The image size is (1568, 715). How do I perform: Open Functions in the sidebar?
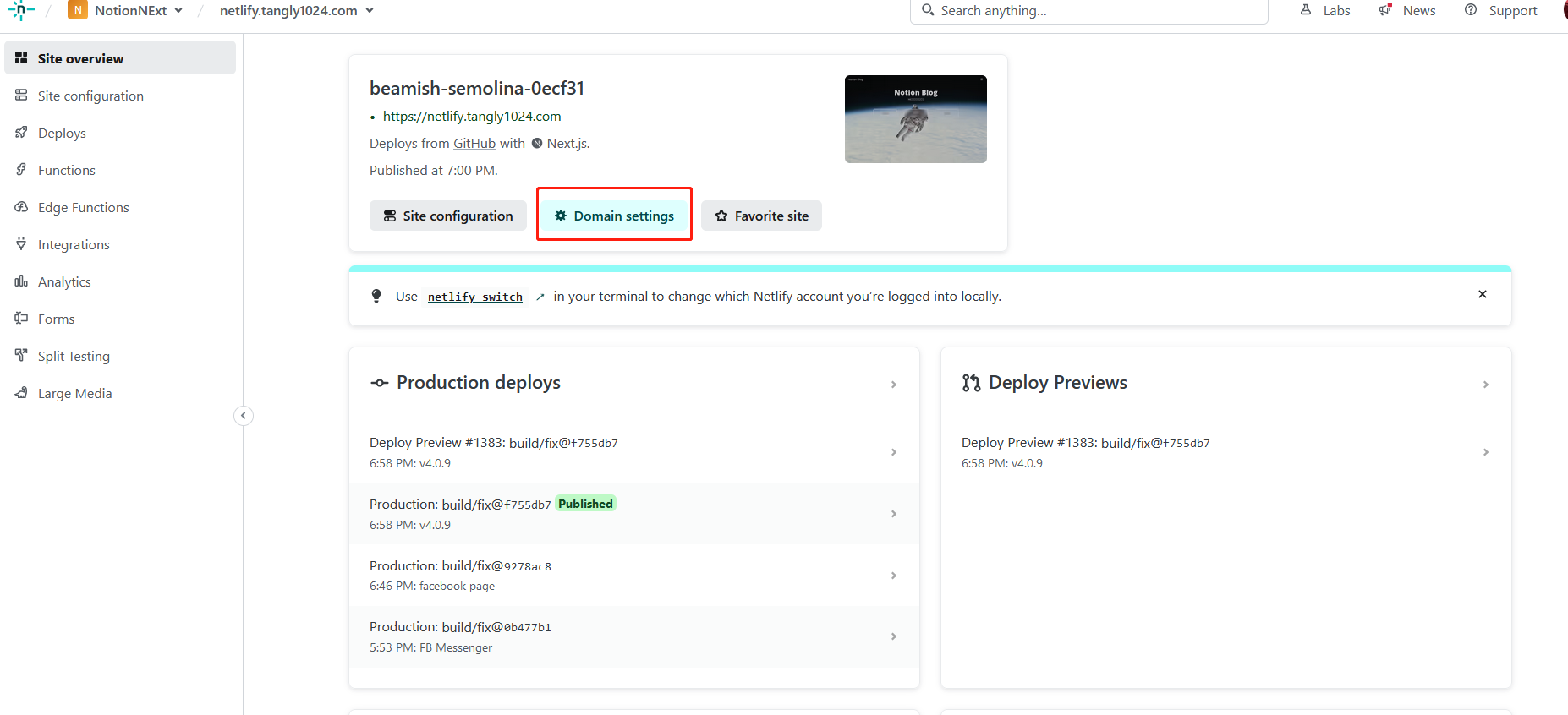tap(120, 170)
